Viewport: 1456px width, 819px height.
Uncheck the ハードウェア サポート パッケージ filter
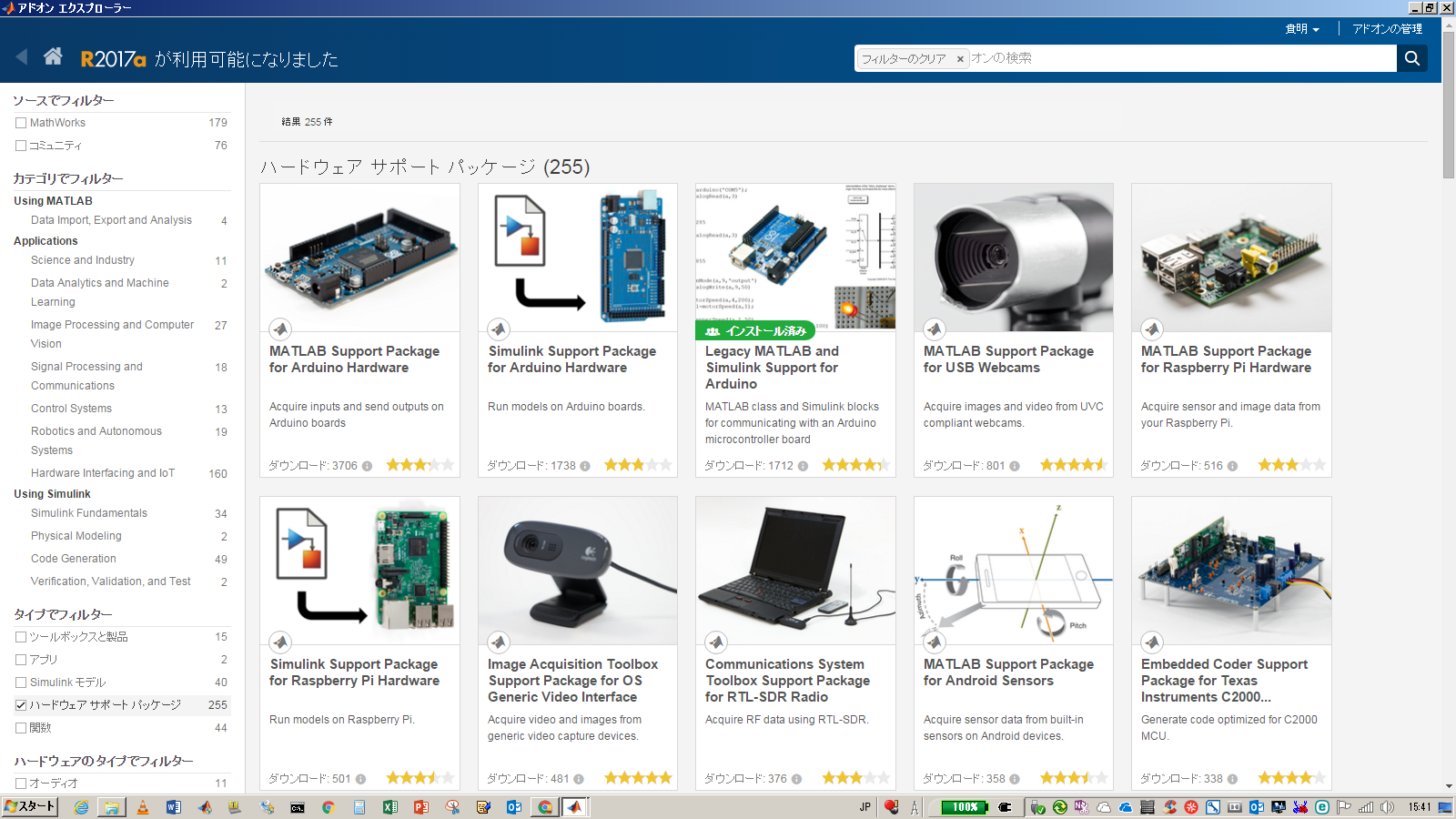(21, 705)
